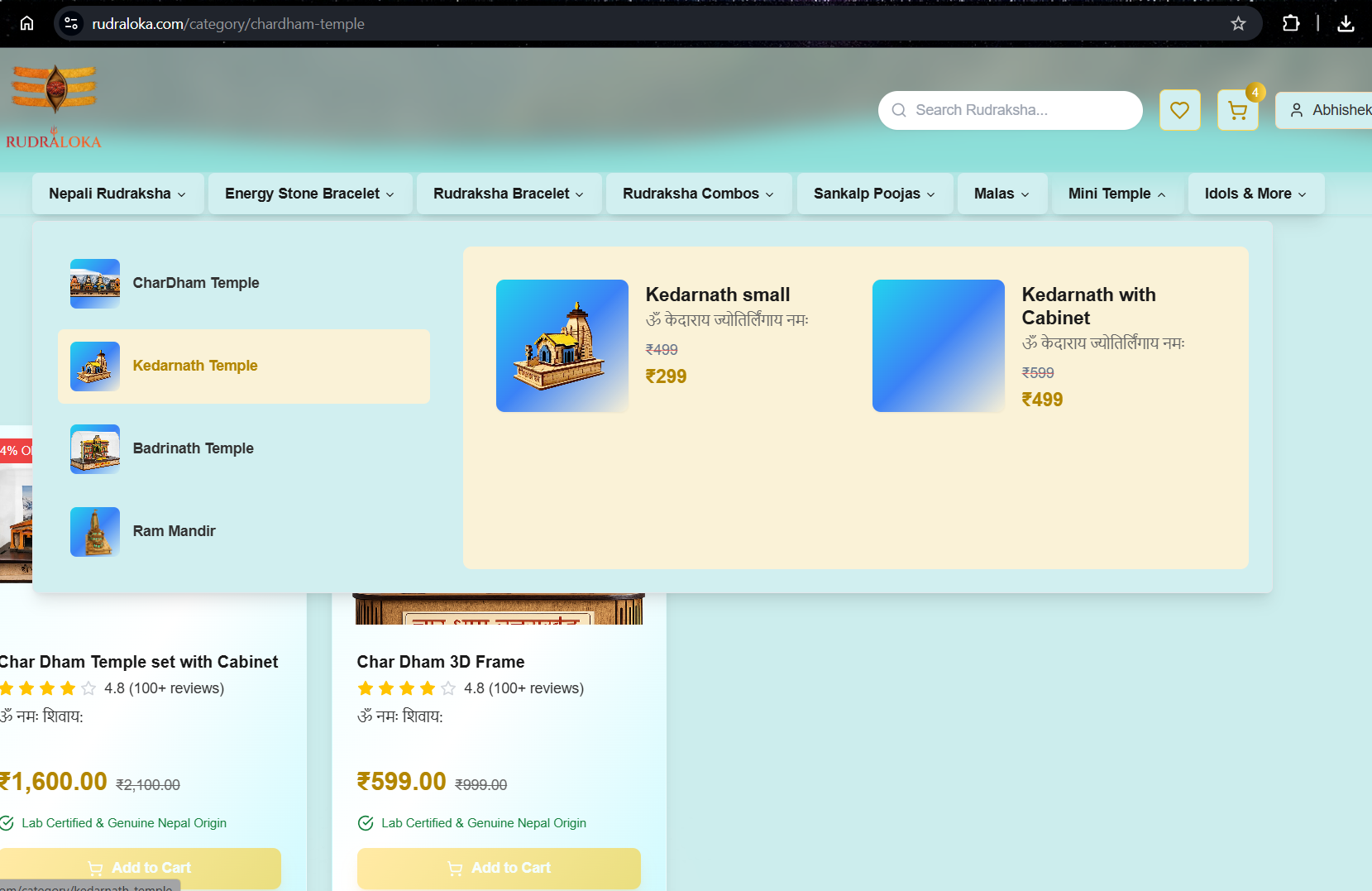The height and width of the screenshot is (891, 1372).
Task: Click cart icon in Char Dham 3D Frame Add to Cart
Action: [x=455, y=869]
